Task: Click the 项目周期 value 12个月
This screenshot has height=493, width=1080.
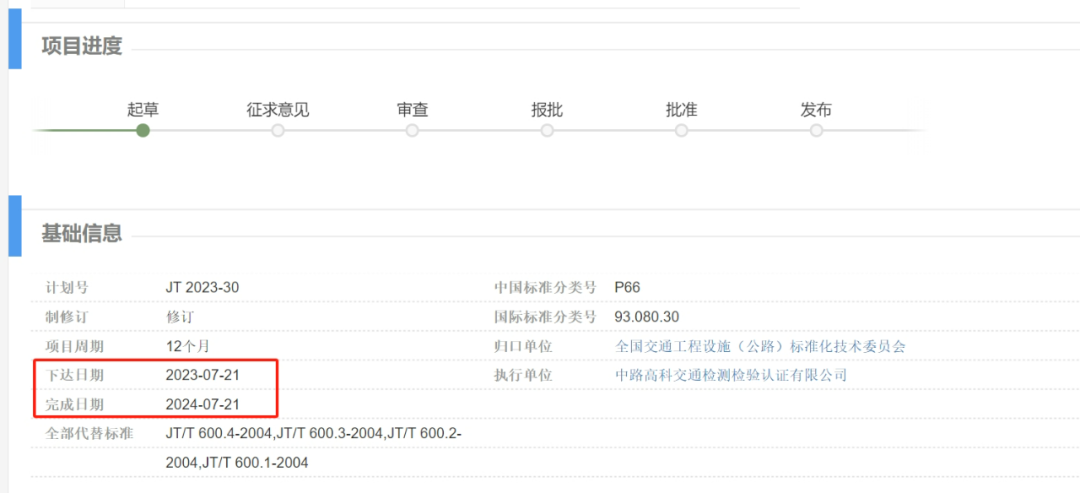Action: click(187, 346)
